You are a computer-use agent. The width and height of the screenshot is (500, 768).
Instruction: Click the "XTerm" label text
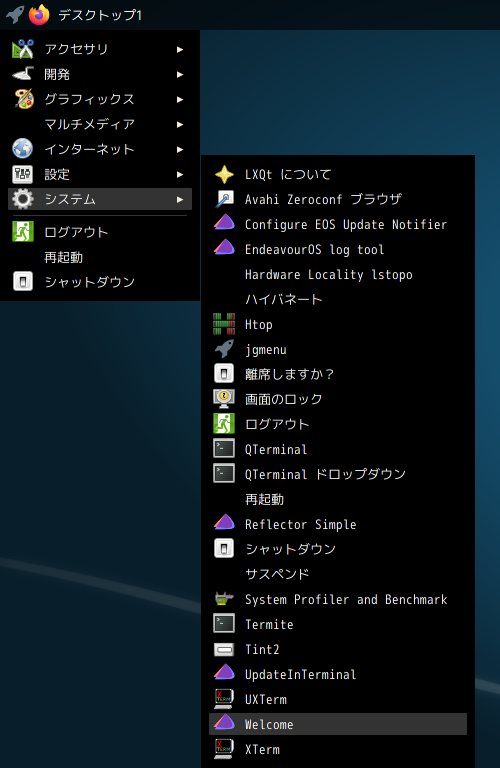(262, 749)
